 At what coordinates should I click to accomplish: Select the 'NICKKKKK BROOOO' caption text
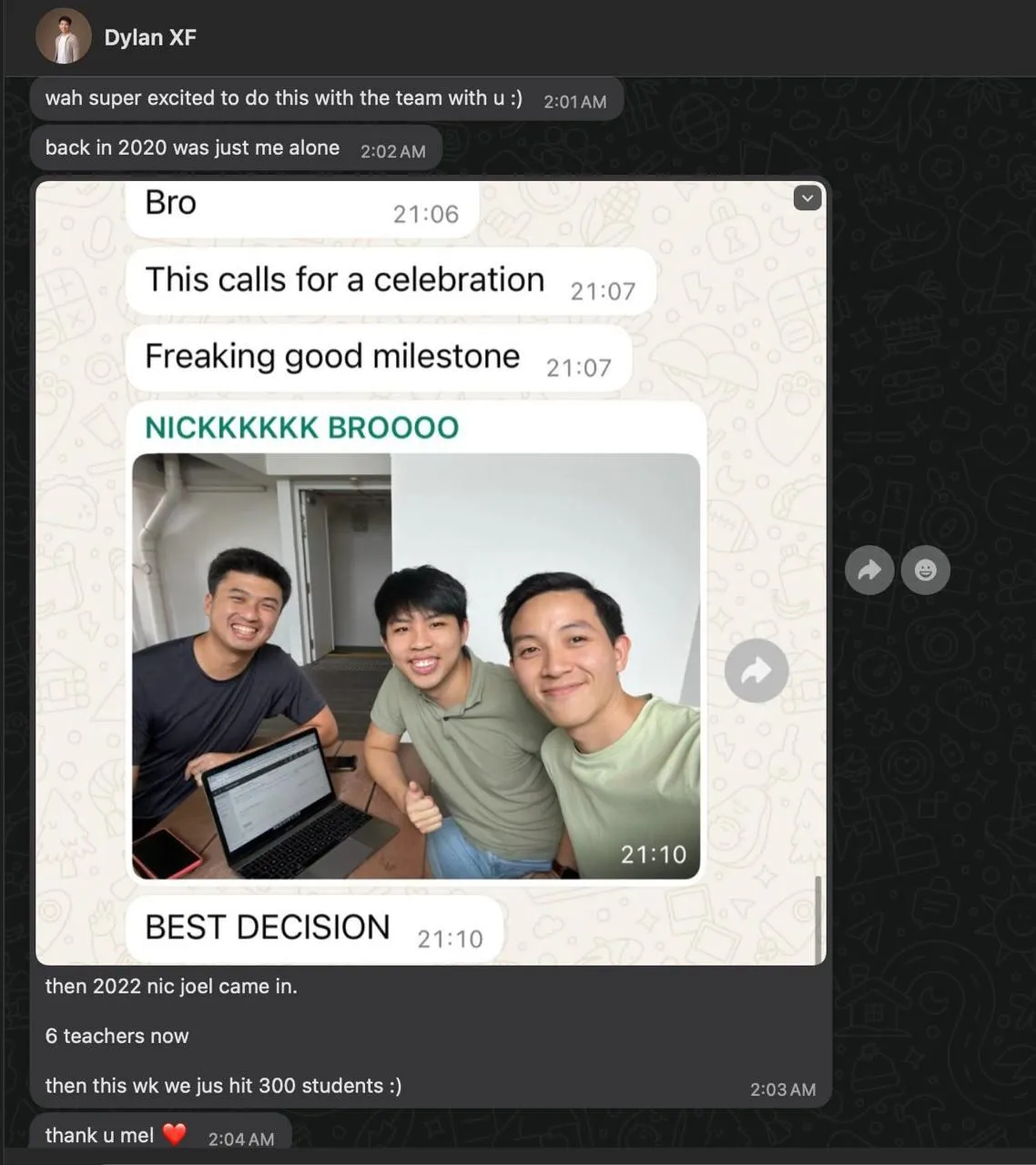coord(301,428)
